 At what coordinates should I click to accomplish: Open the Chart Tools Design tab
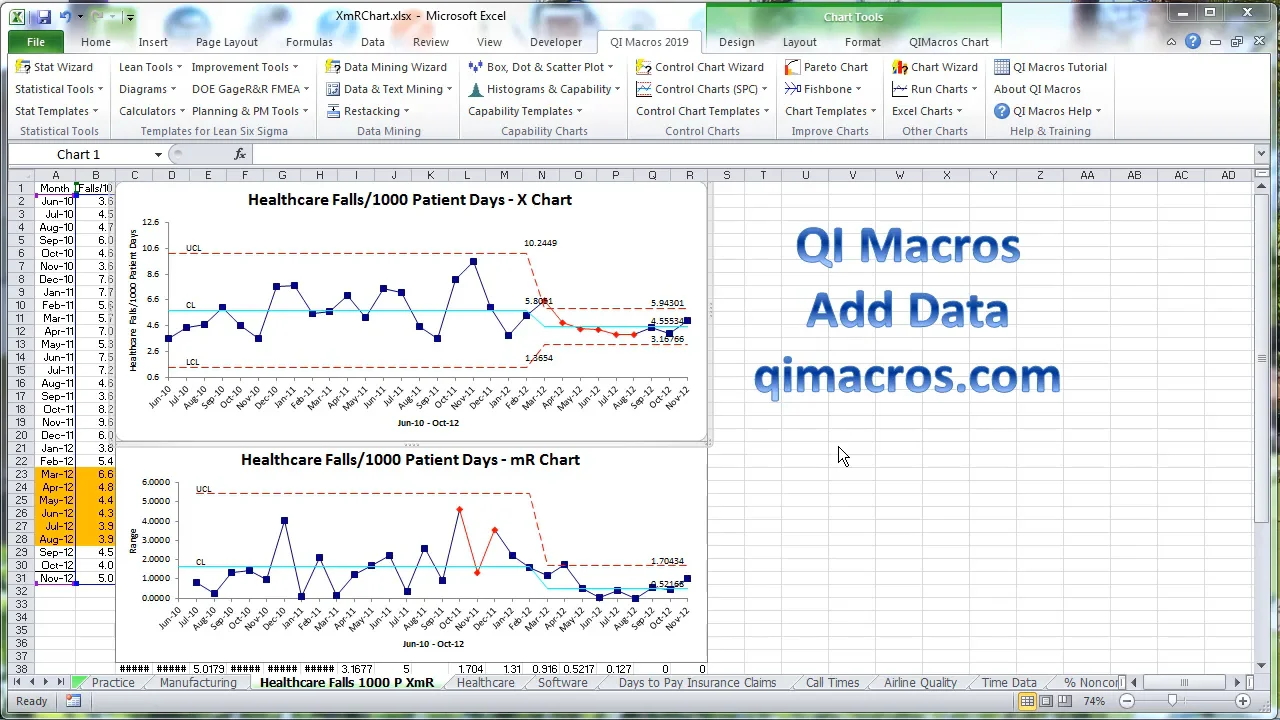coord(736,42)
